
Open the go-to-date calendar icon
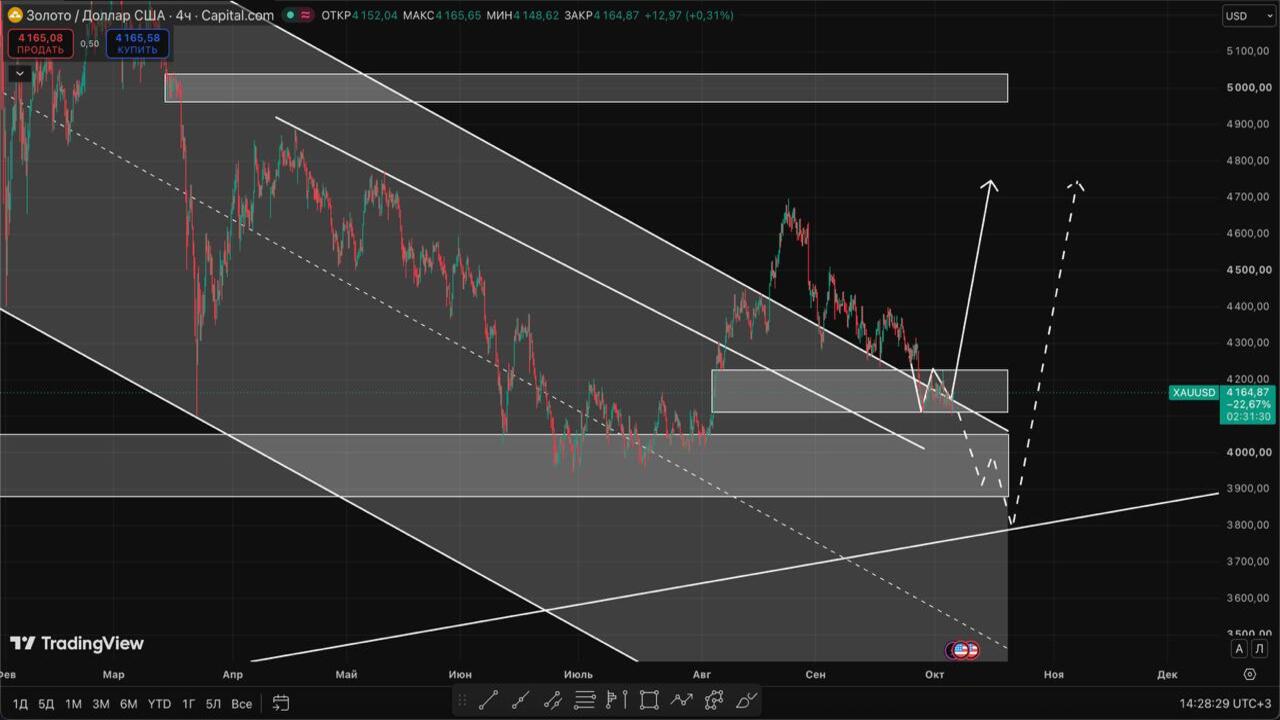pyautogui.click(x=281, y=703)
